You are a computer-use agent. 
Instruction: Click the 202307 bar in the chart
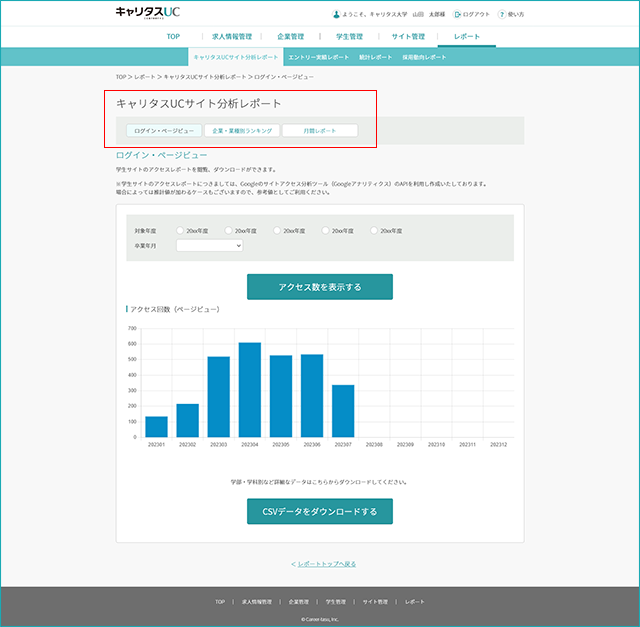click(x=343, y=411)
